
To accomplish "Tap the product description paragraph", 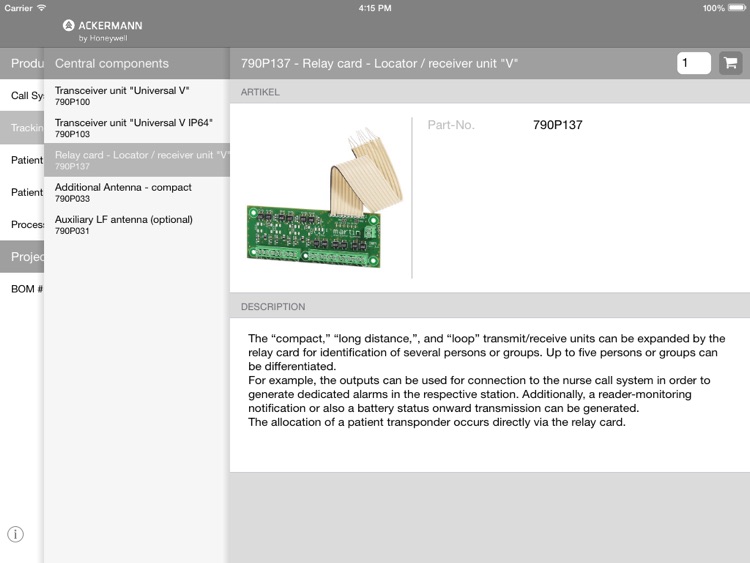I will point(486,380).
